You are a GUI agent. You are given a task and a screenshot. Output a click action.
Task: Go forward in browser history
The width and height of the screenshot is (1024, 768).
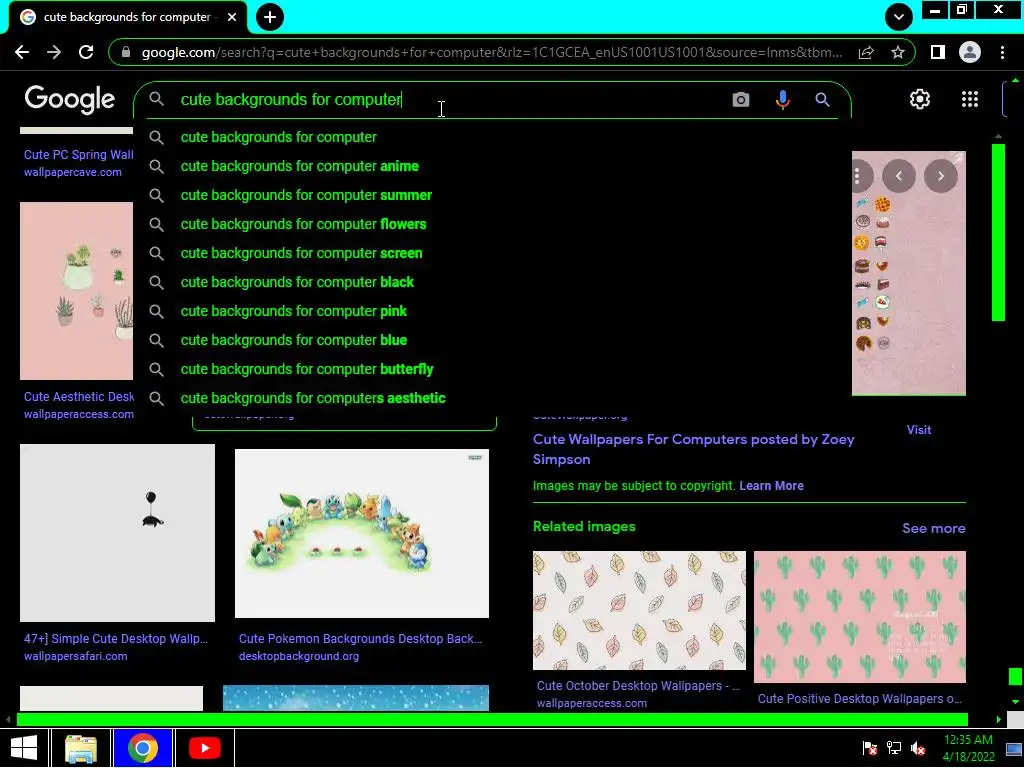tap(54, 52)
